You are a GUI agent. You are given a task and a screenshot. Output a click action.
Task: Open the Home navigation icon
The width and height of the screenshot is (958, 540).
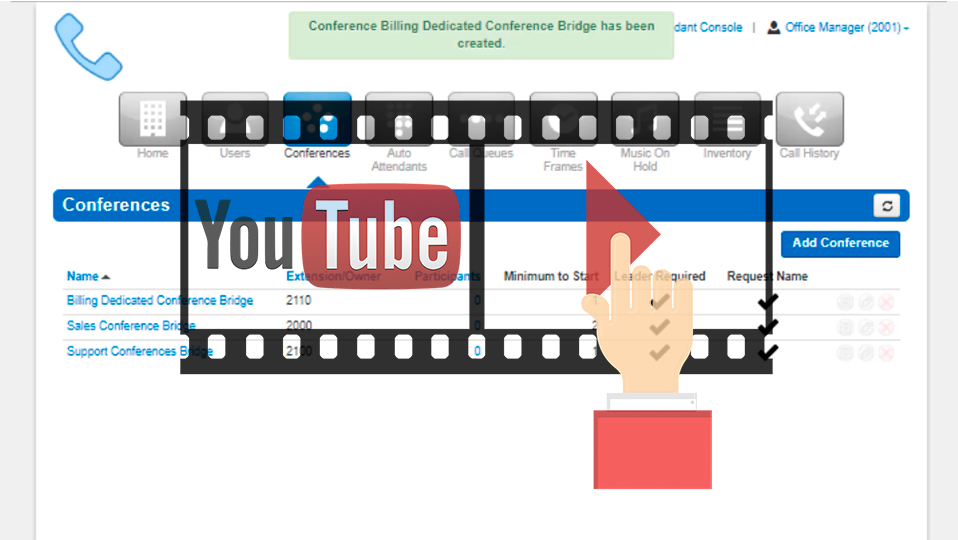coord(152,120)
